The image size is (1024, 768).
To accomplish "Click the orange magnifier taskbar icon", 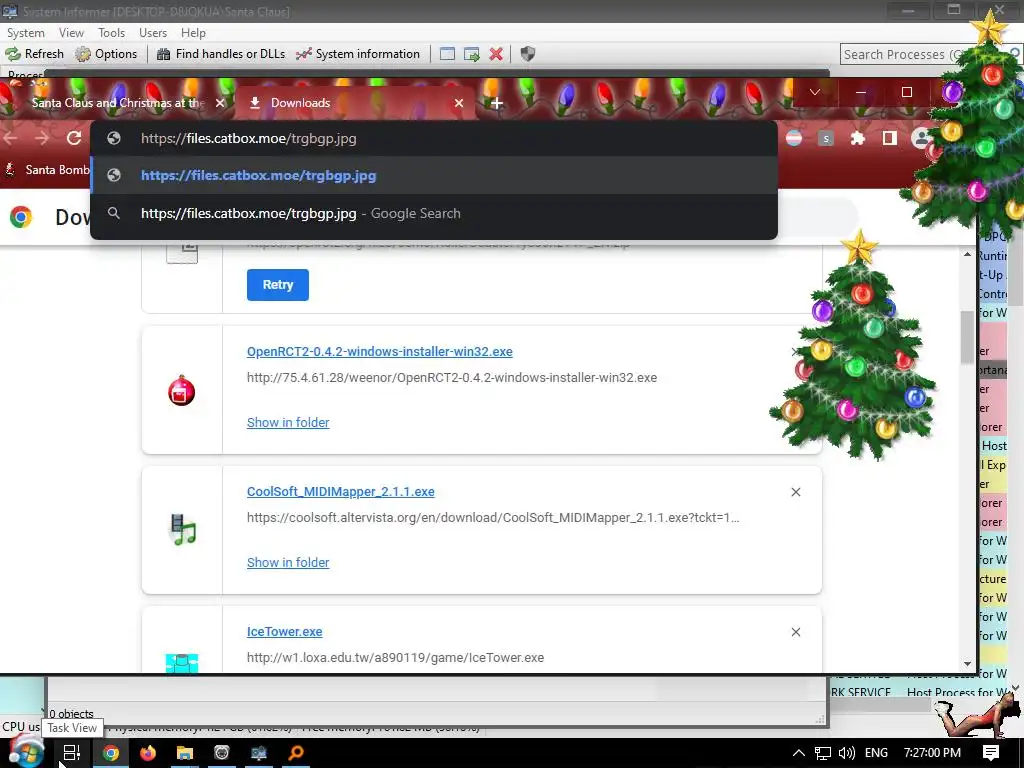I will tap(296, 753).
